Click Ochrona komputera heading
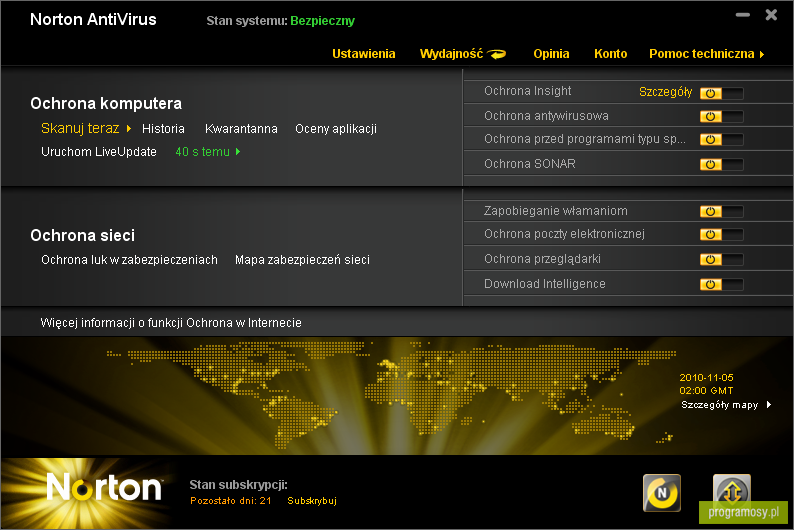This screenshot has height=530, width=794. [x=106, y=103]
